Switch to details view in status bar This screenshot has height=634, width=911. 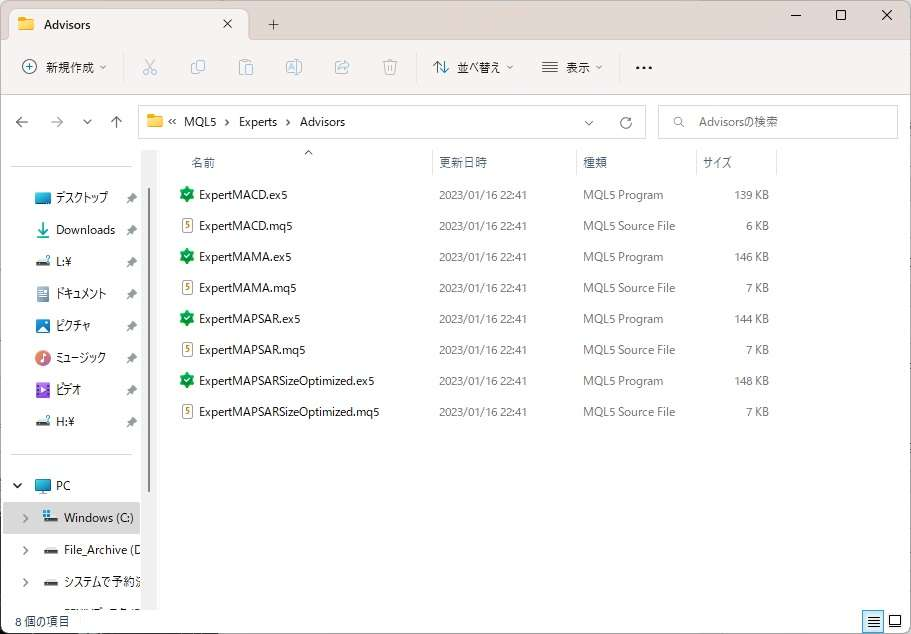pyautogui.click(x=873, y=622)
